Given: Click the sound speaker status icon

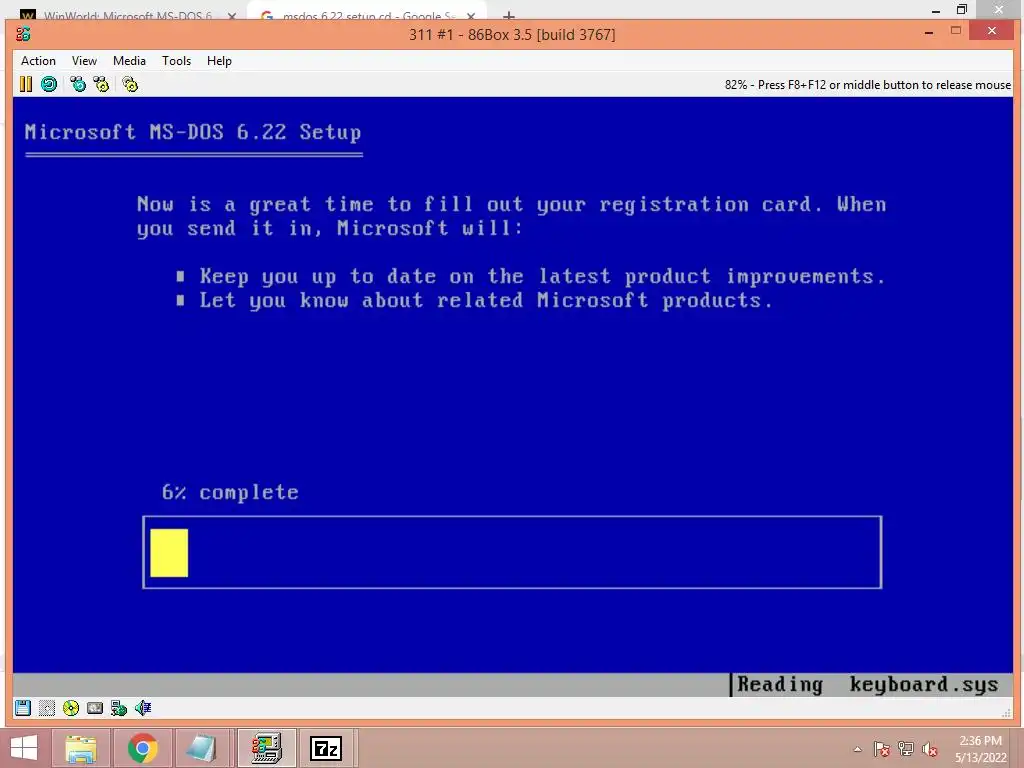Looking at the screenshot, I should click(143, 708).
